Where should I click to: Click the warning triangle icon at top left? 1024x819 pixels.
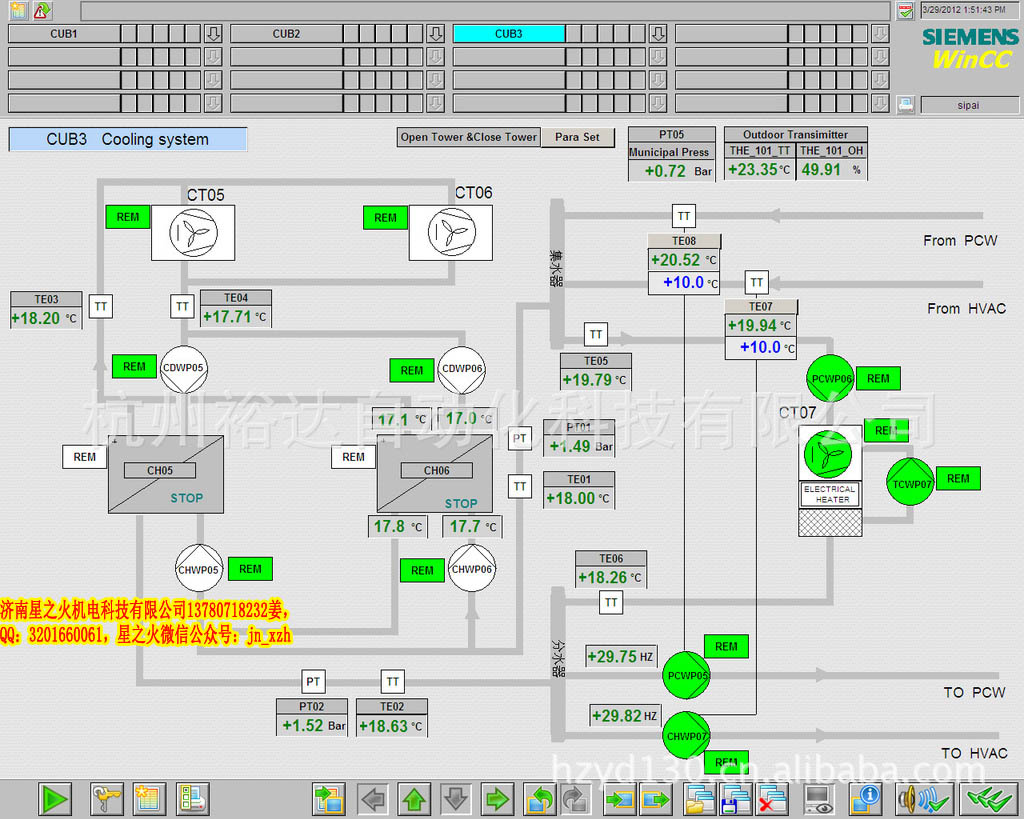42,11
